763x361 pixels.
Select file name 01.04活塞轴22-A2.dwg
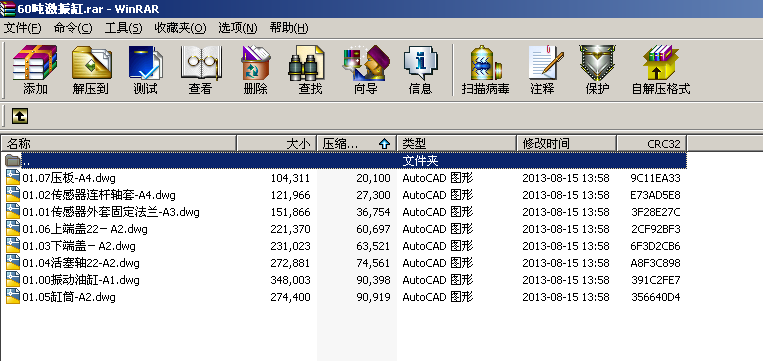[81, 263]
